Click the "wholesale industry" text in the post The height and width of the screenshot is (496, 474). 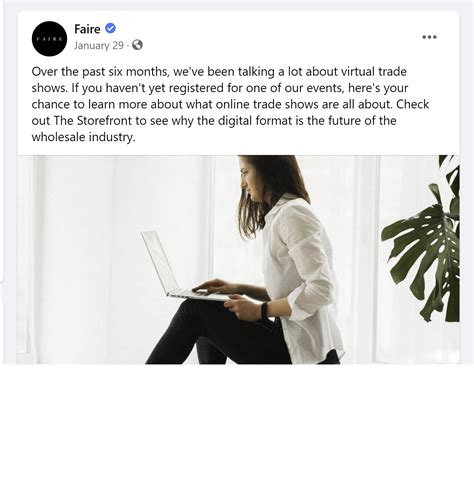click(83, 137)
